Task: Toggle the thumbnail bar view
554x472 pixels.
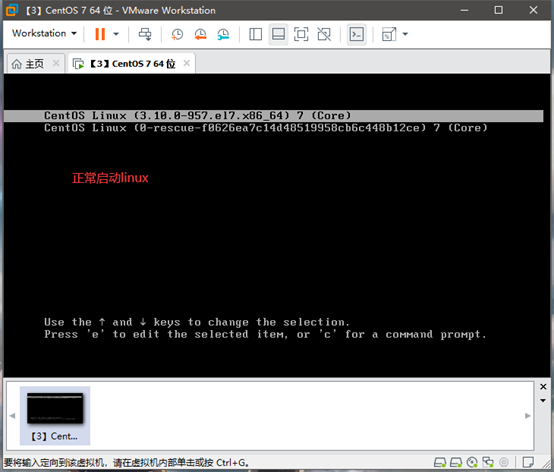Action: (x=278, y=34)
